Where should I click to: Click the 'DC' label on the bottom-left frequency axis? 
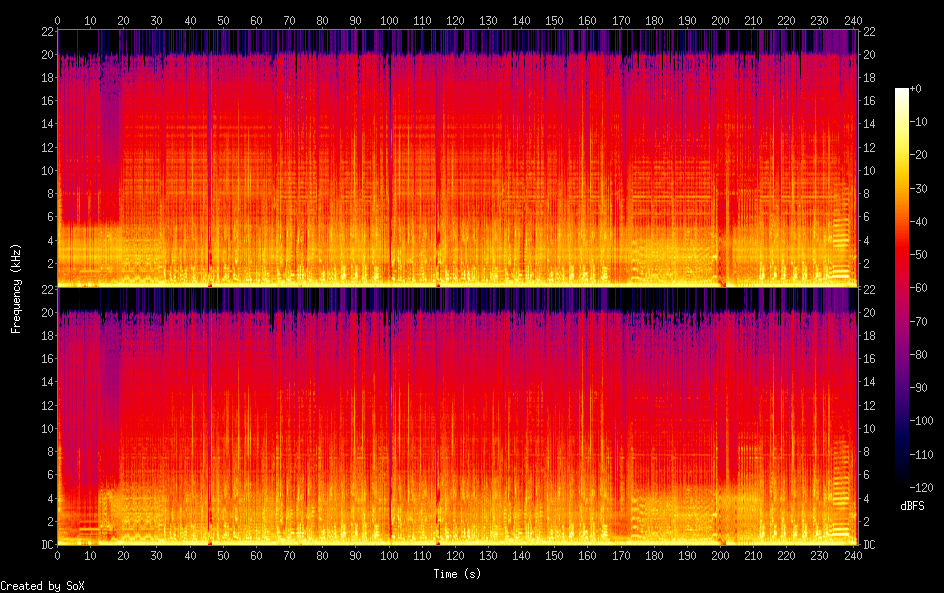[x=45, y=545]
